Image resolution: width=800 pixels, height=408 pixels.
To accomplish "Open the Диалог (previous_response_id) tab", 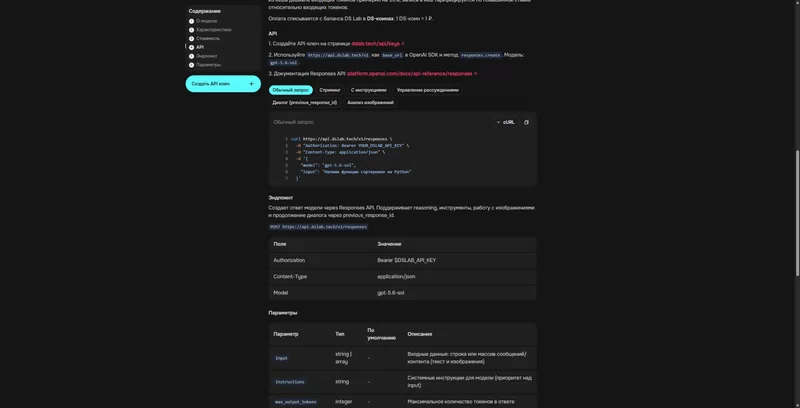I will (x=305, y=103).
